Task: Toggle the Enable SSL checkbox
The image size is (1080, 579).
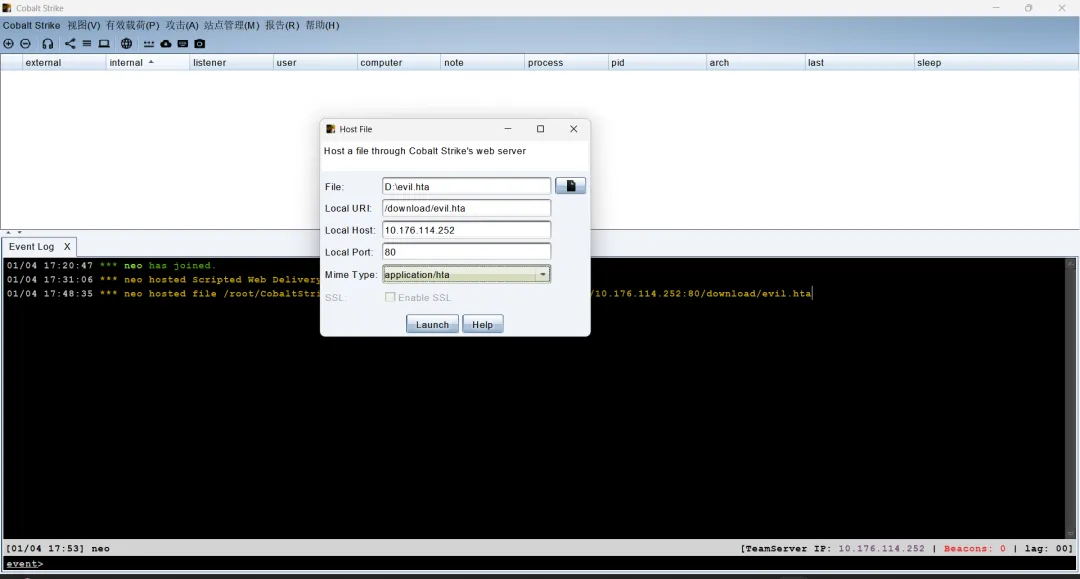Action: [x=390, y=297]
